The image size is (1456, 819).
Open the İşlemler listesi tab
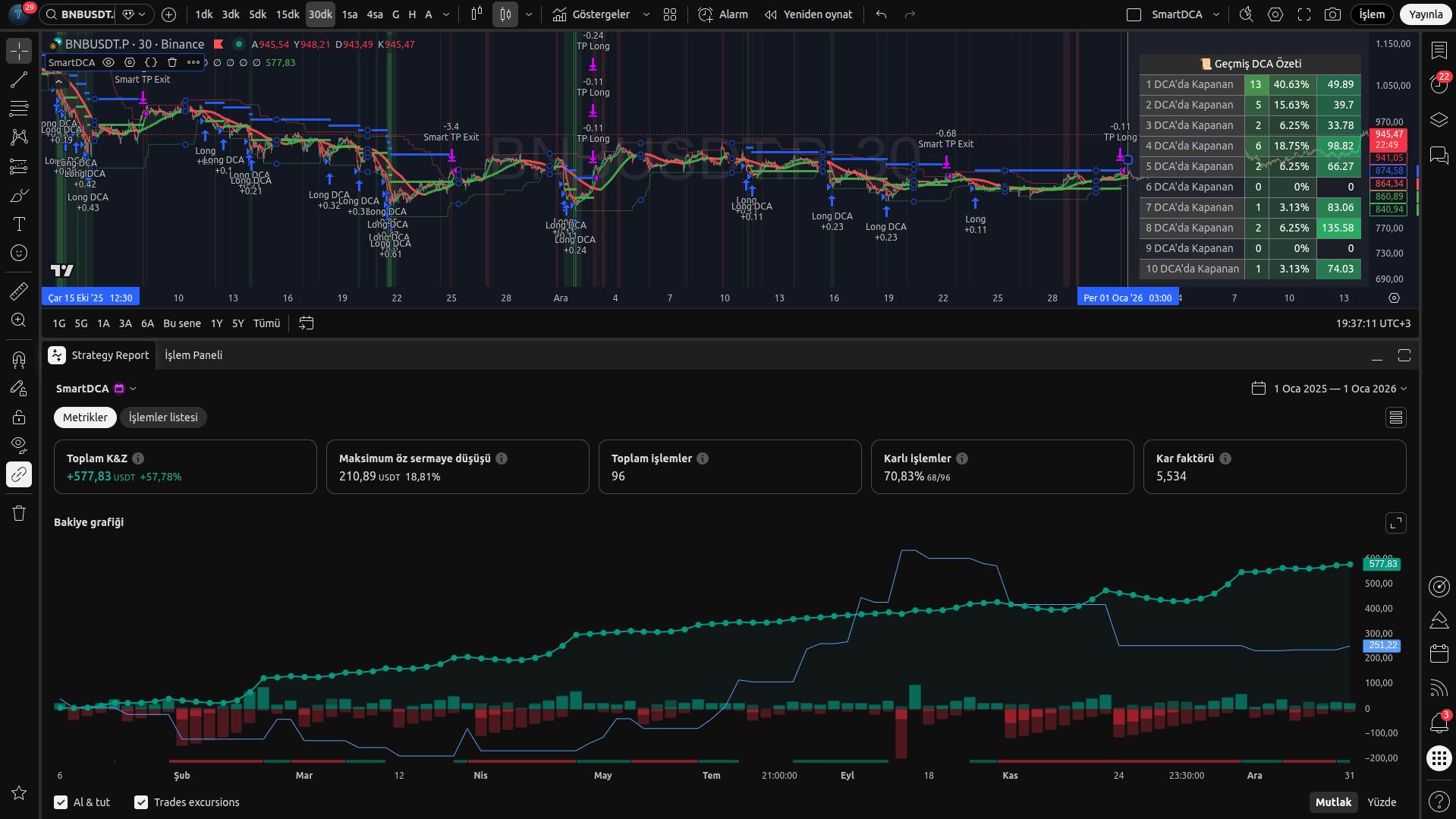163,417
